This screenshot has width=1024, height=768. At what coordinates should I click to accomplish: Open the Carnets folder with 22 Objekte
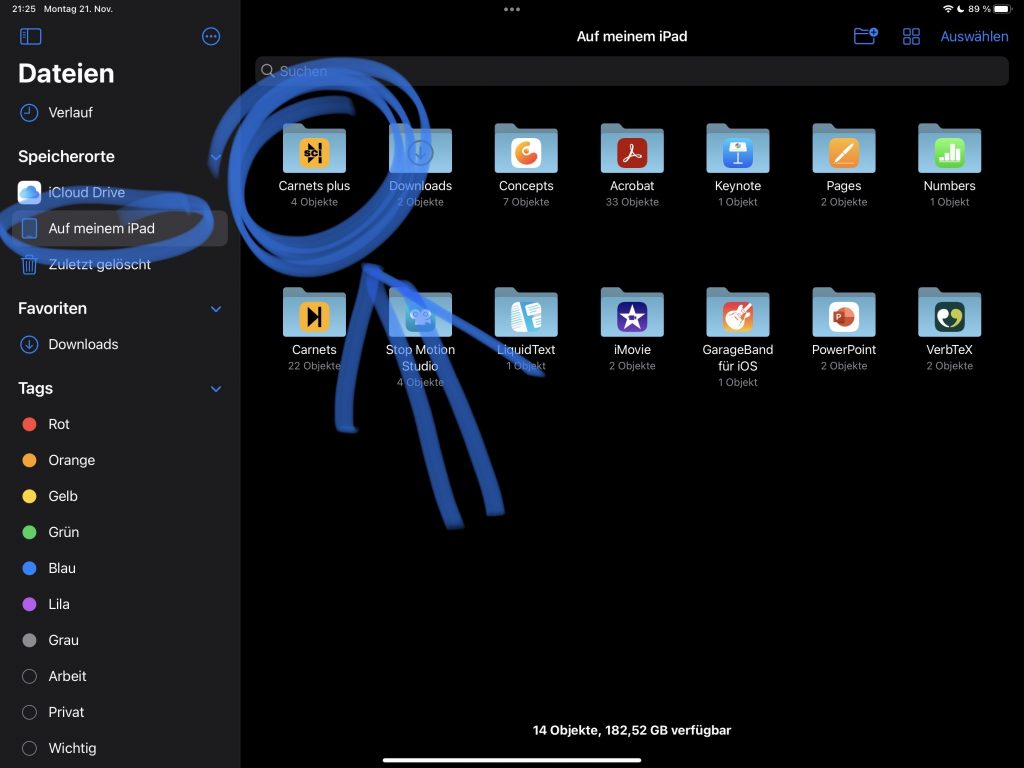pos(314,329)
